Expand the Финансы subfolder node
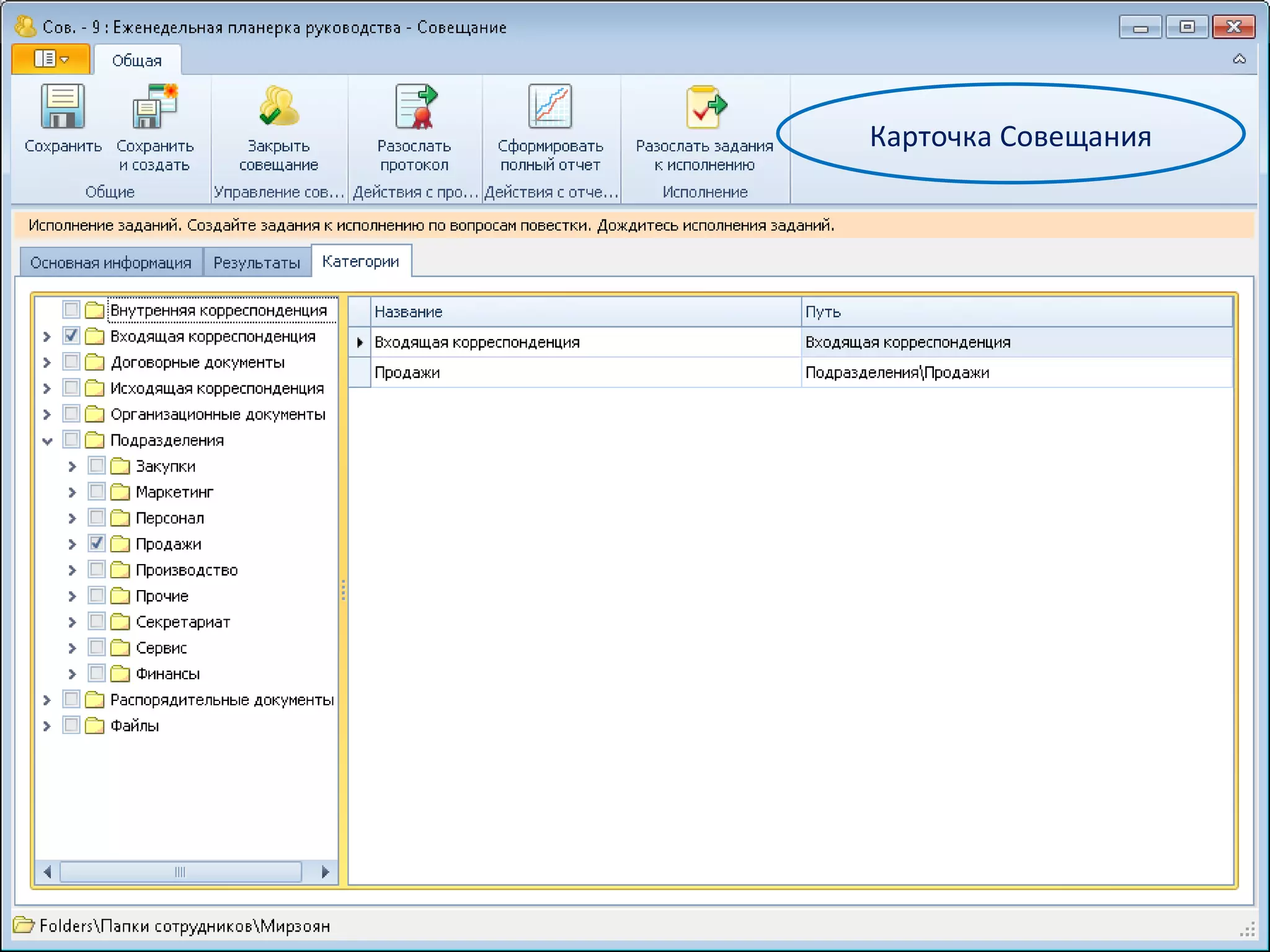This screenshot has height=952, width=1270. 72,674
